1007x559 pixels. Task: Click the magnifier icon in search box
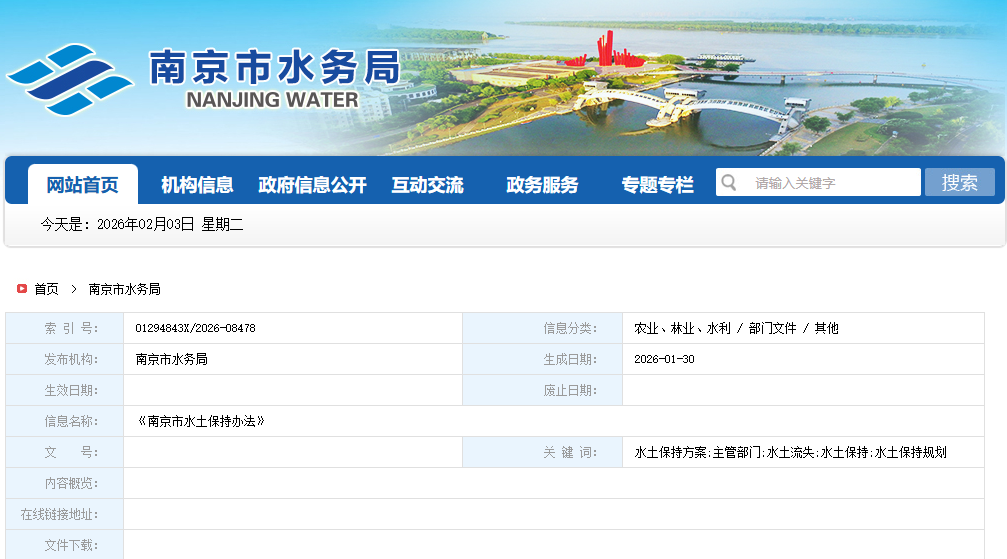729,182
